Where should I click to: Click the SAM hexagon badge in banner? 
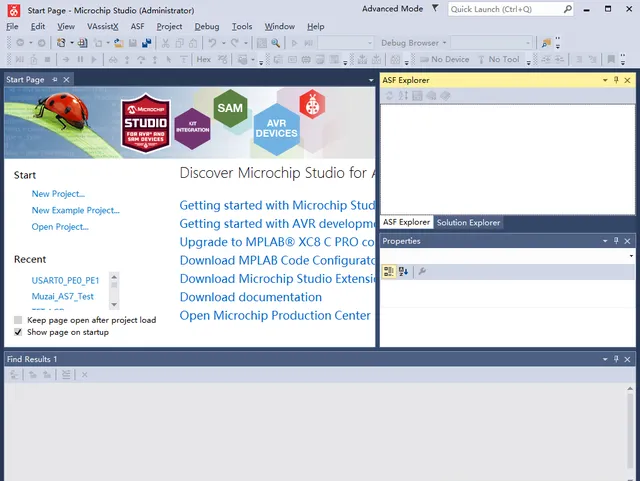(x=230, y=108)
